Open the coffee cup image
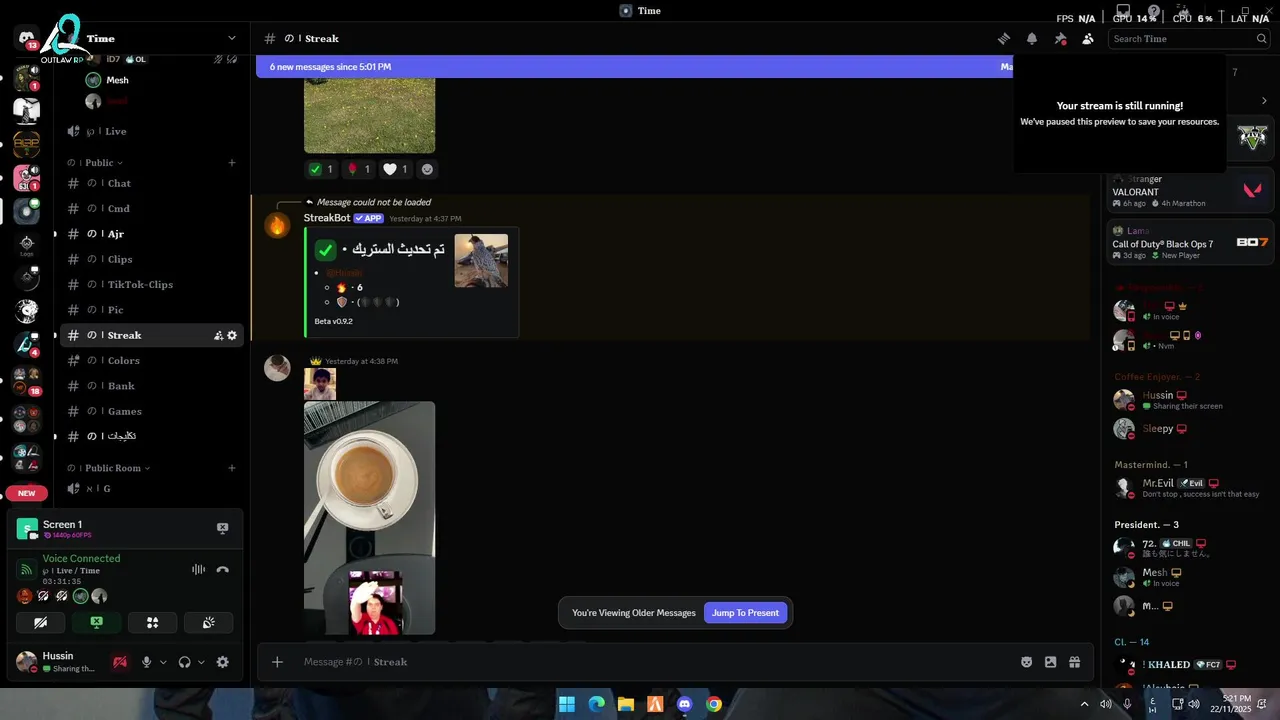Image resolution: width=1280 pixels, height=720 pixels. (369, 518)
